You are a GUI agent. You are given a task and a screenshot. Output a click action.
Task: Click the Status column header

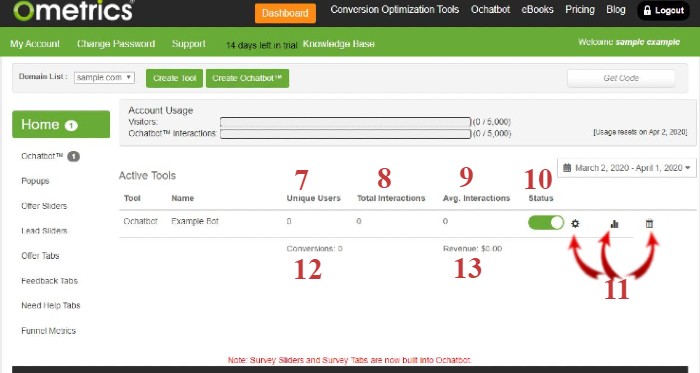[541, 198]
